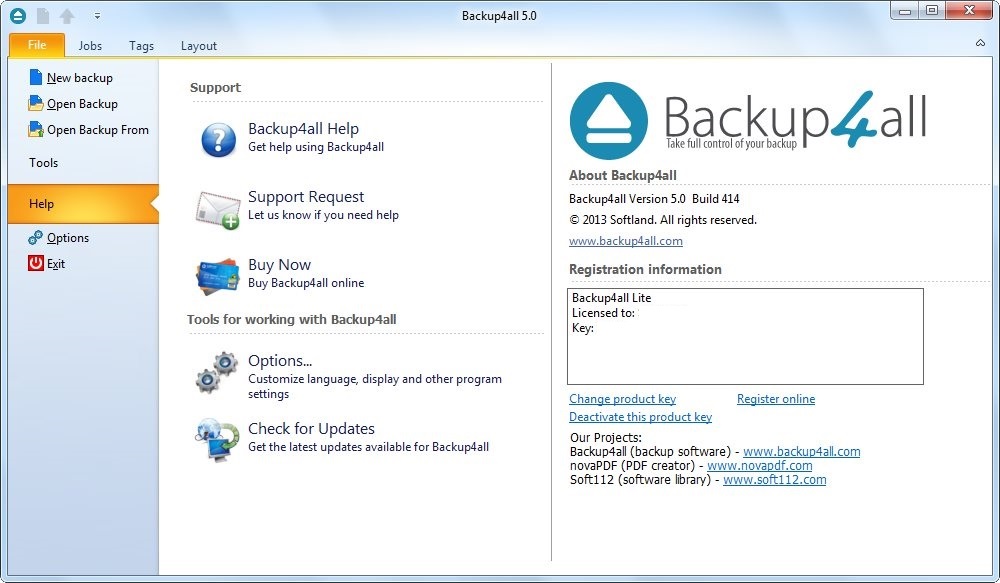The height and width of the screenshot is (583, 1000).
Task: Click the Key: label in registration box
Action: [583, 328]
